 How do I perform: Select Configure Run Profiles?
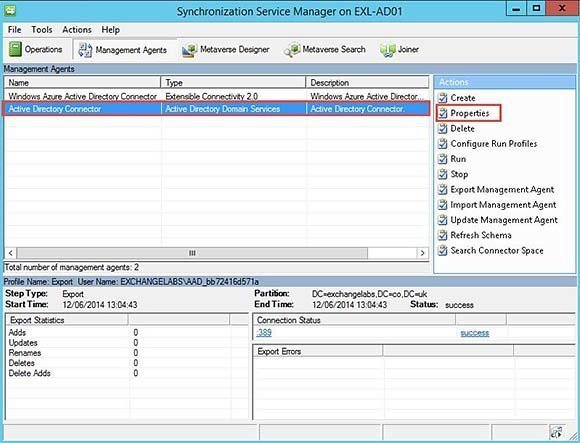pos(494,143)
